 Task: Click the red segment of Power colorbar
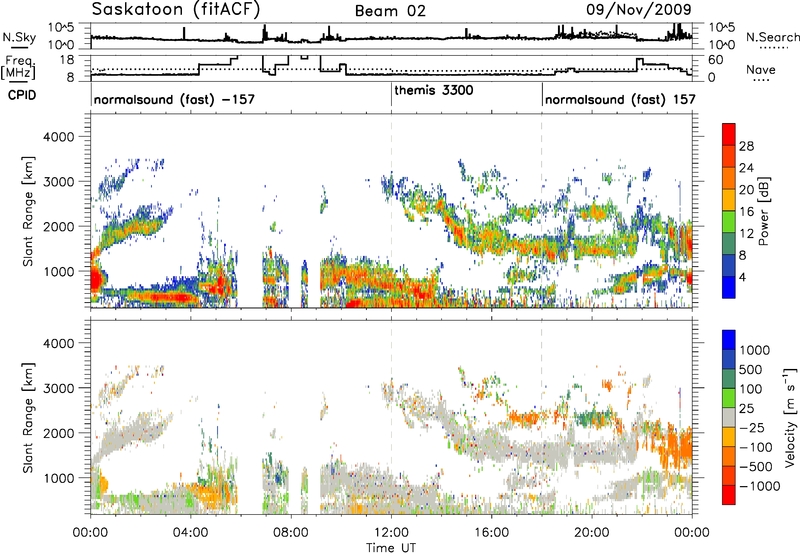coord(729,134)
